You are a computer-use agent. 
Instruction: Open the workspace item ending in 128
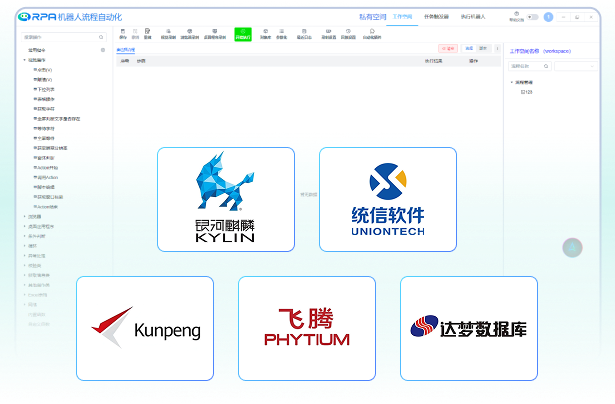tap(526, 92)
